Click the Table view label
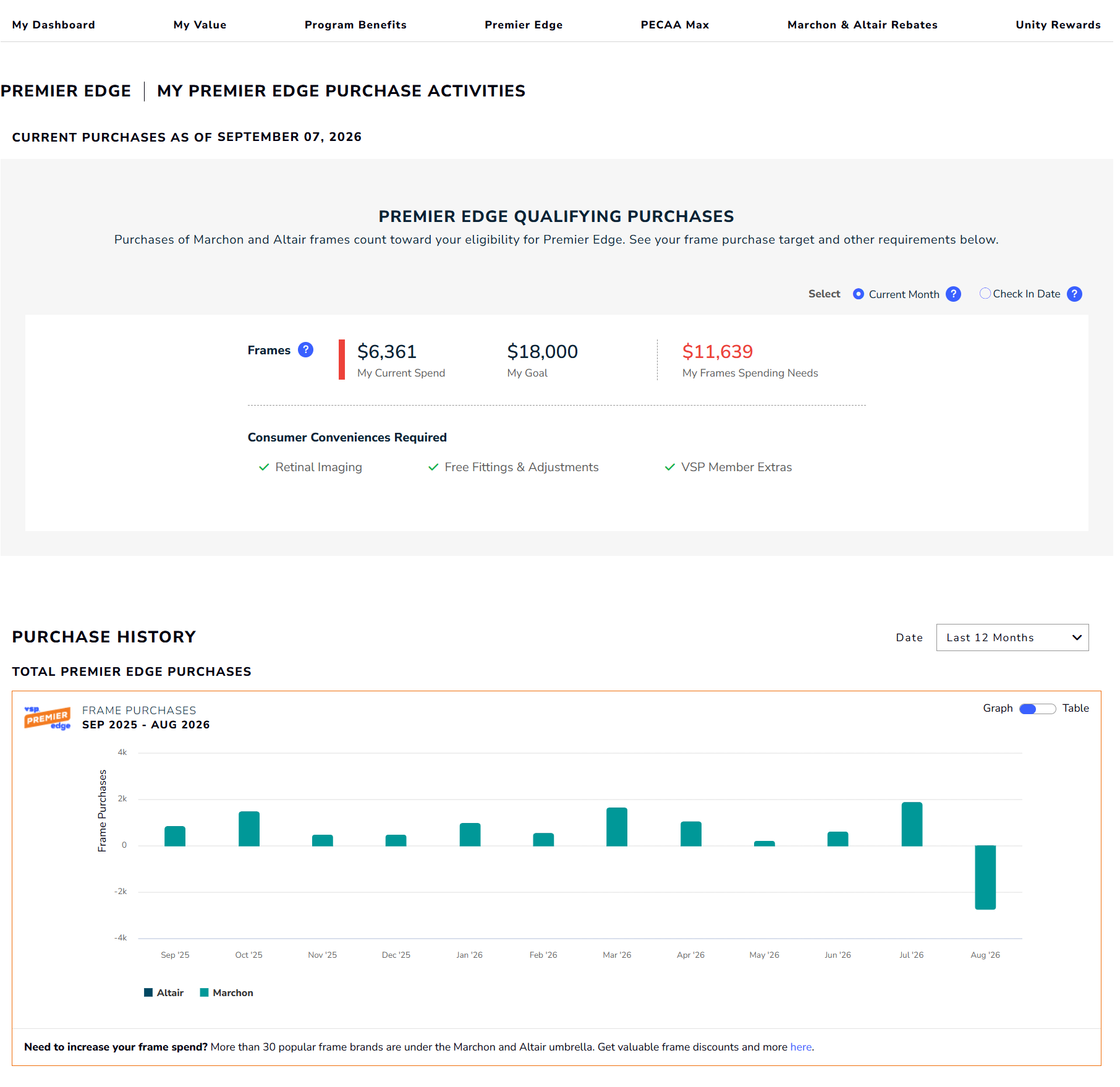 [x=1075, y=708]
